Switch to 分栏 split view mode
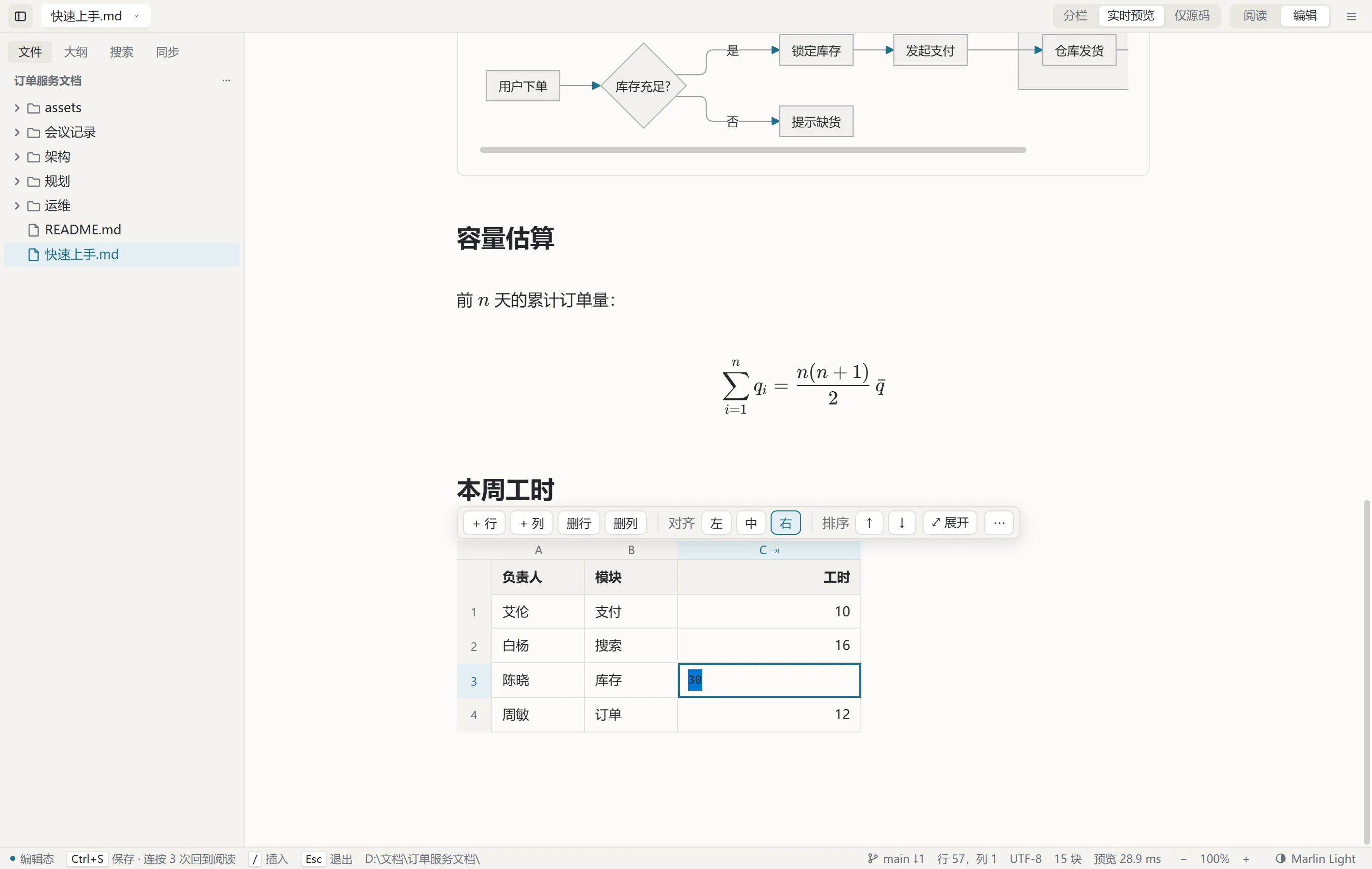Screen dimensions: 1372x869 [x=1075, y=15]
